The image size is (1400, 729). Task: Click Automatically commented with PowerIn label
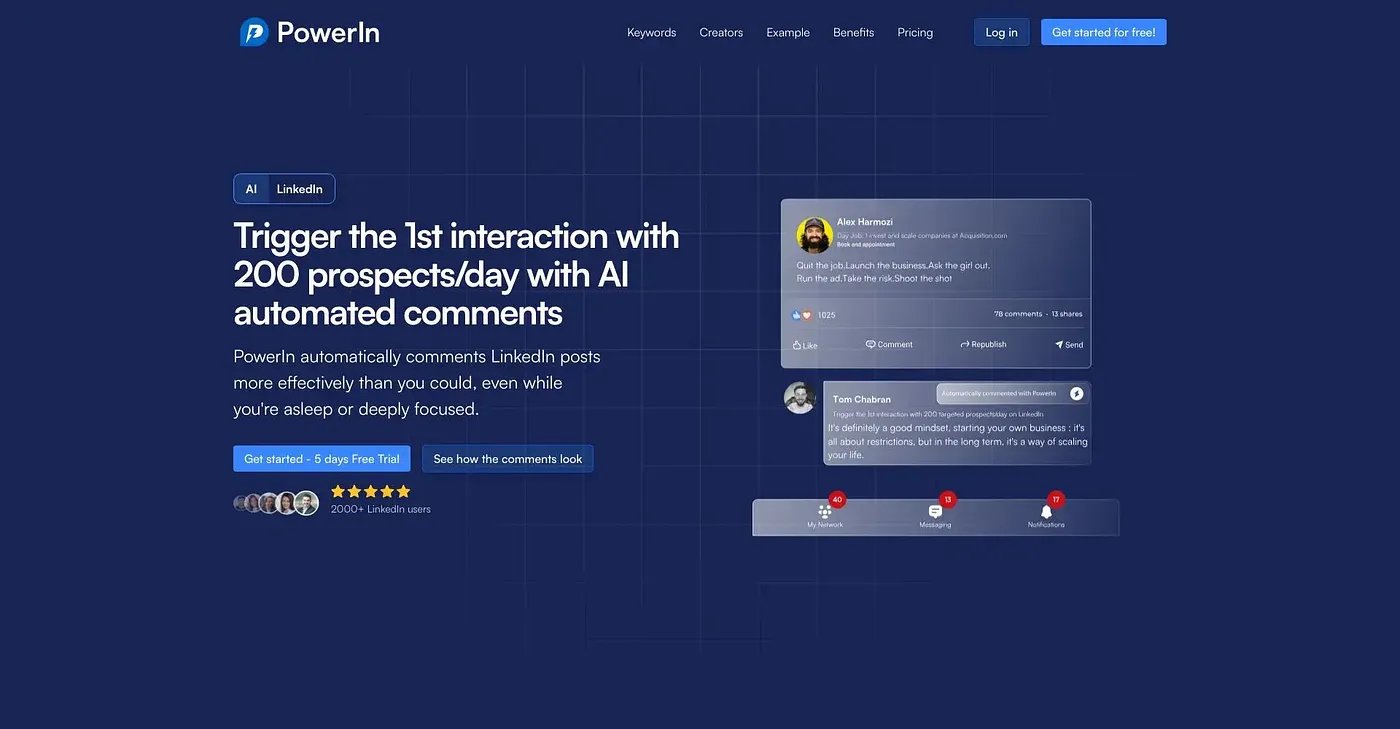click(999, 394)
